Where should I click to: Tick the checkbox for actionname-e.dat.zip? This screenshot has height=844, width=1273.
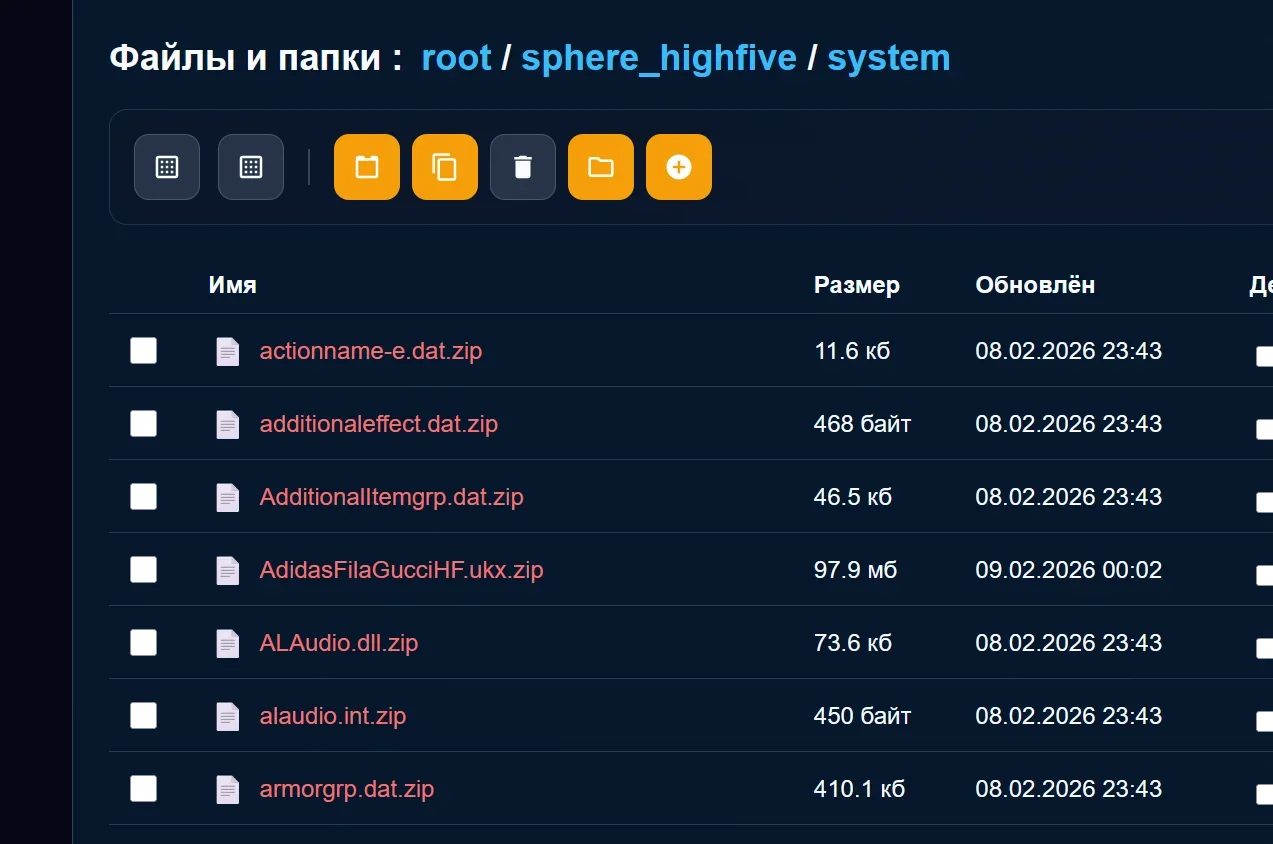143,350
